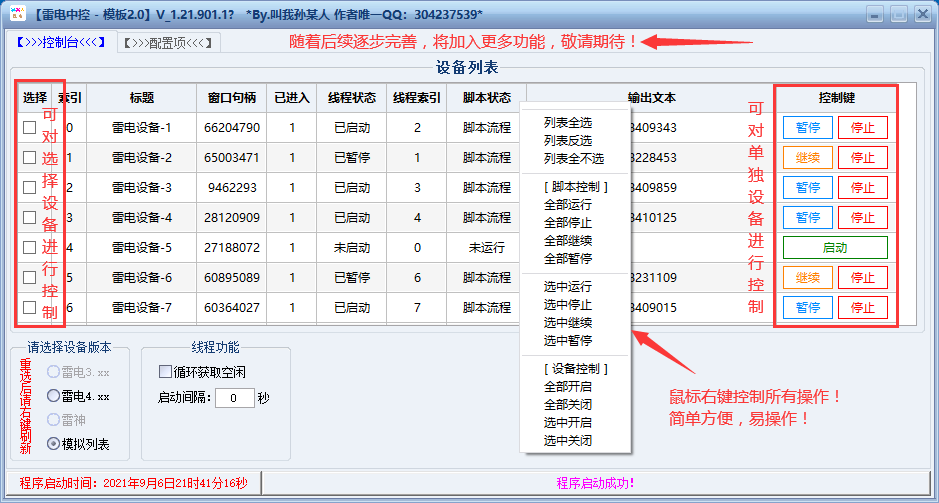
Task: Select the 雷电设备-1 title cell
Action: click(x=142, y=128)
